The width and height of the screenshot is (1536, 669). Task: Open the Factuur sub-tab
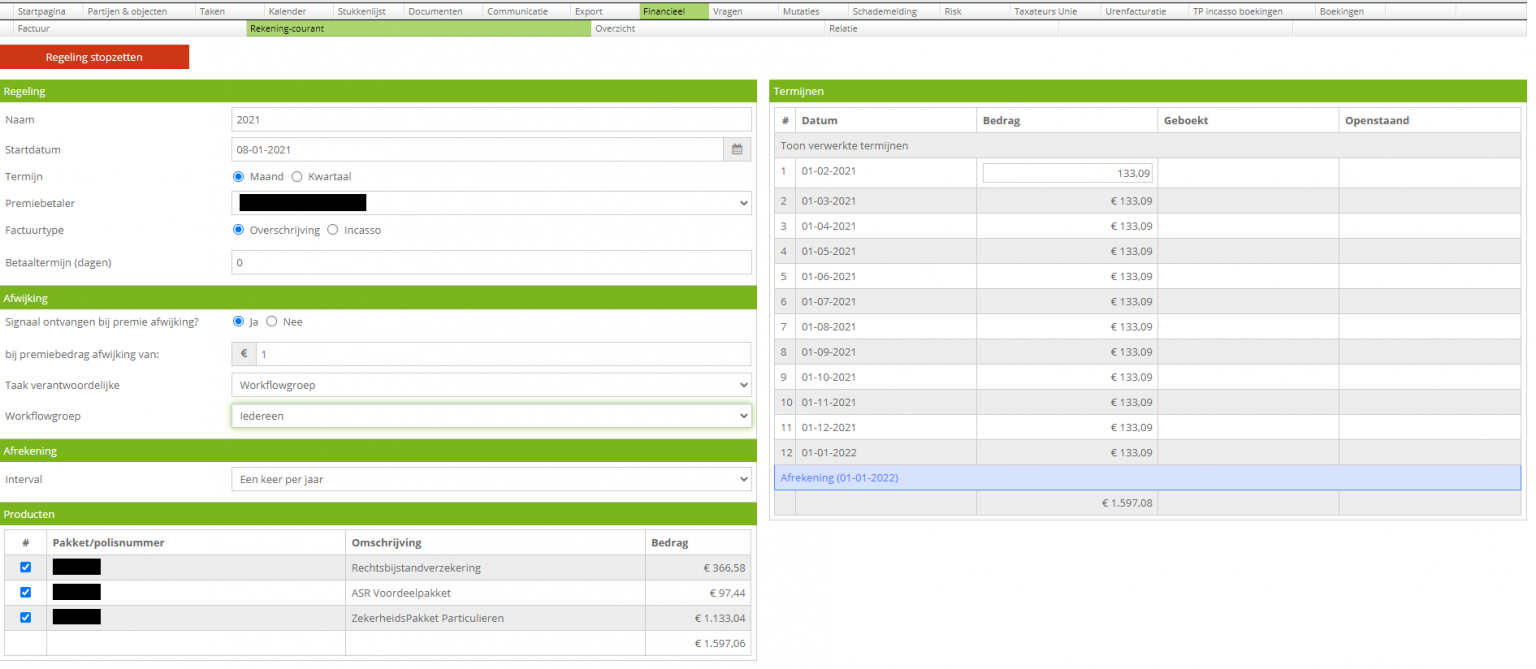point(33,29)
